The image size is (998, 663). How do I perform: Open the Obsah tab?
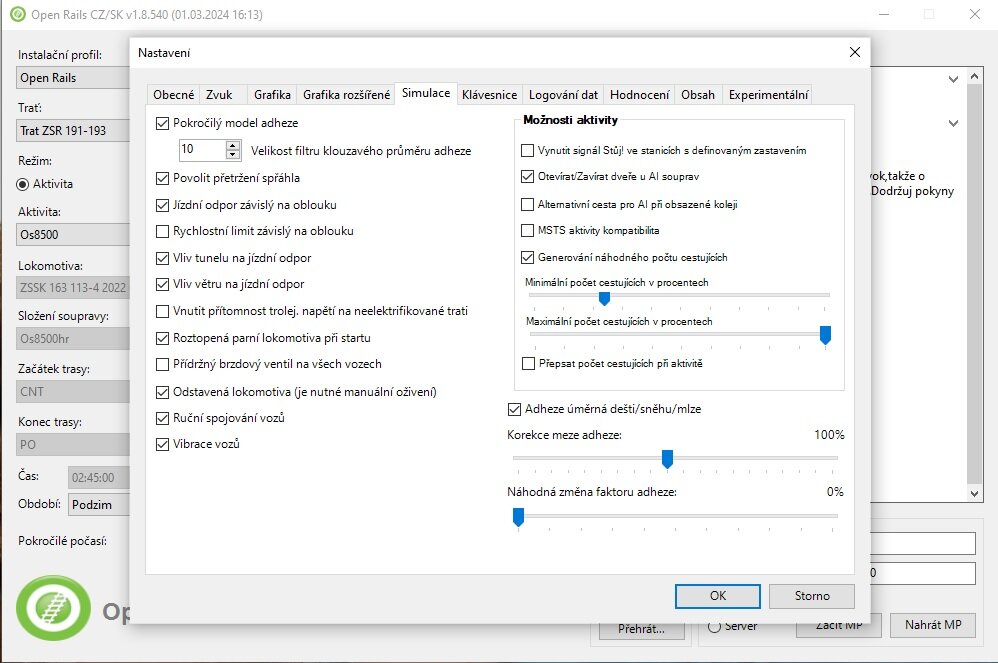(698, 95)
